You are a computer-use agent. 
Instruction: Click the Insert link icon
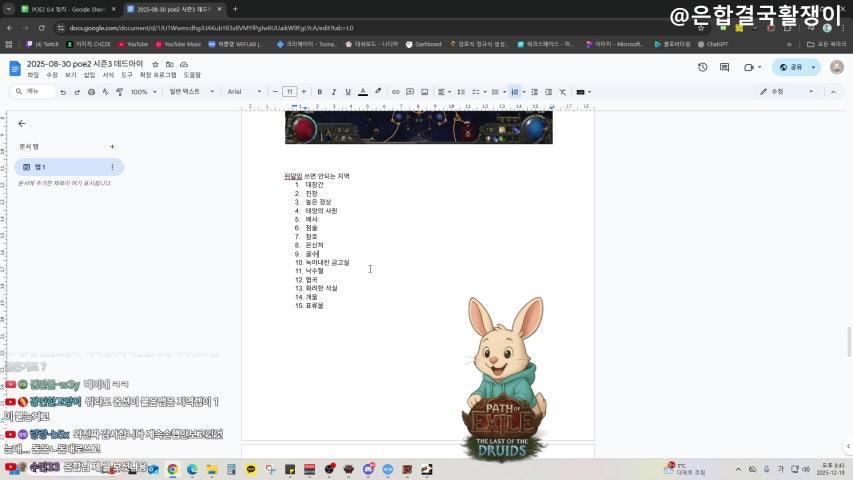point(396,92)
